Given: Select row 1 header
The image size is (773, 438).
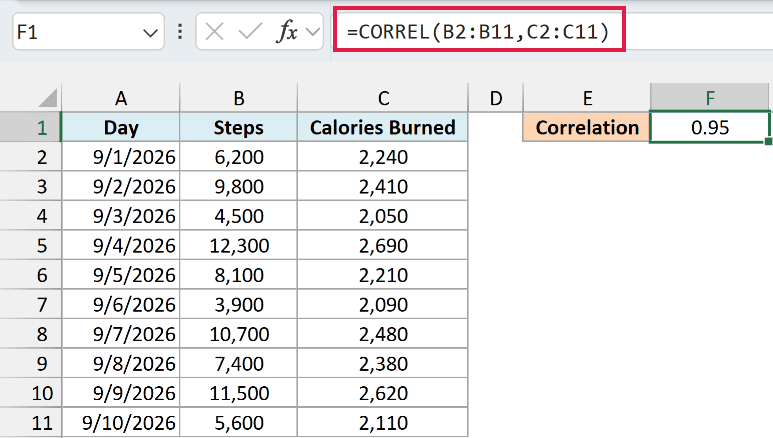Looking at the screenshot, I should point(31,127).
